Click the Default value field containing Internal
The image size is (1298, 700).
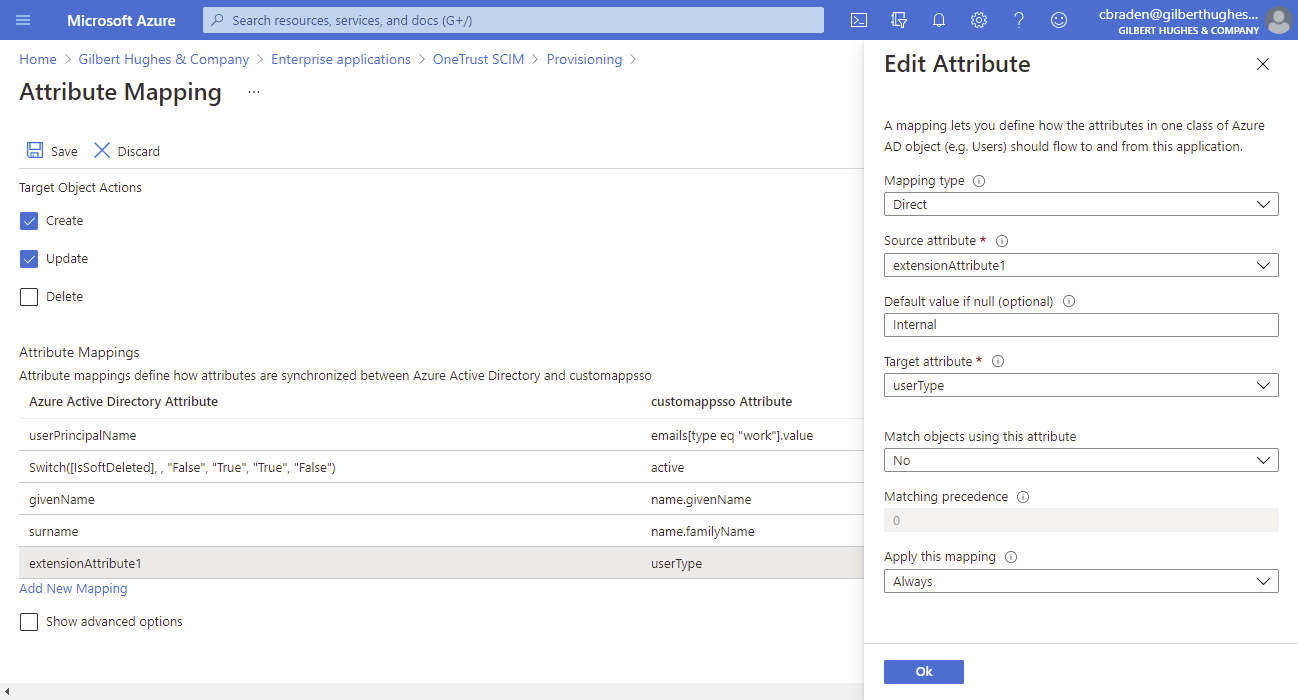(1080, 324)
